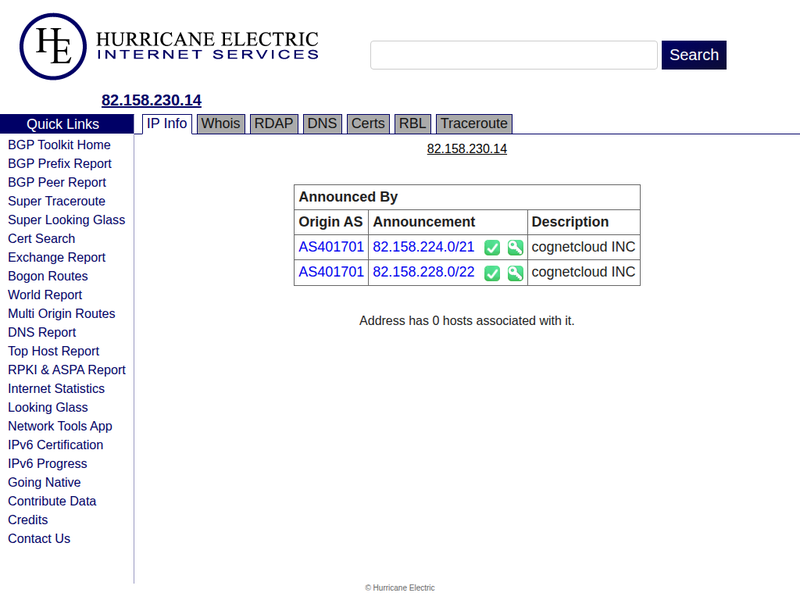Open DNS Report link
This screenshot has width=800, height=600.
(x=42, y=333)
